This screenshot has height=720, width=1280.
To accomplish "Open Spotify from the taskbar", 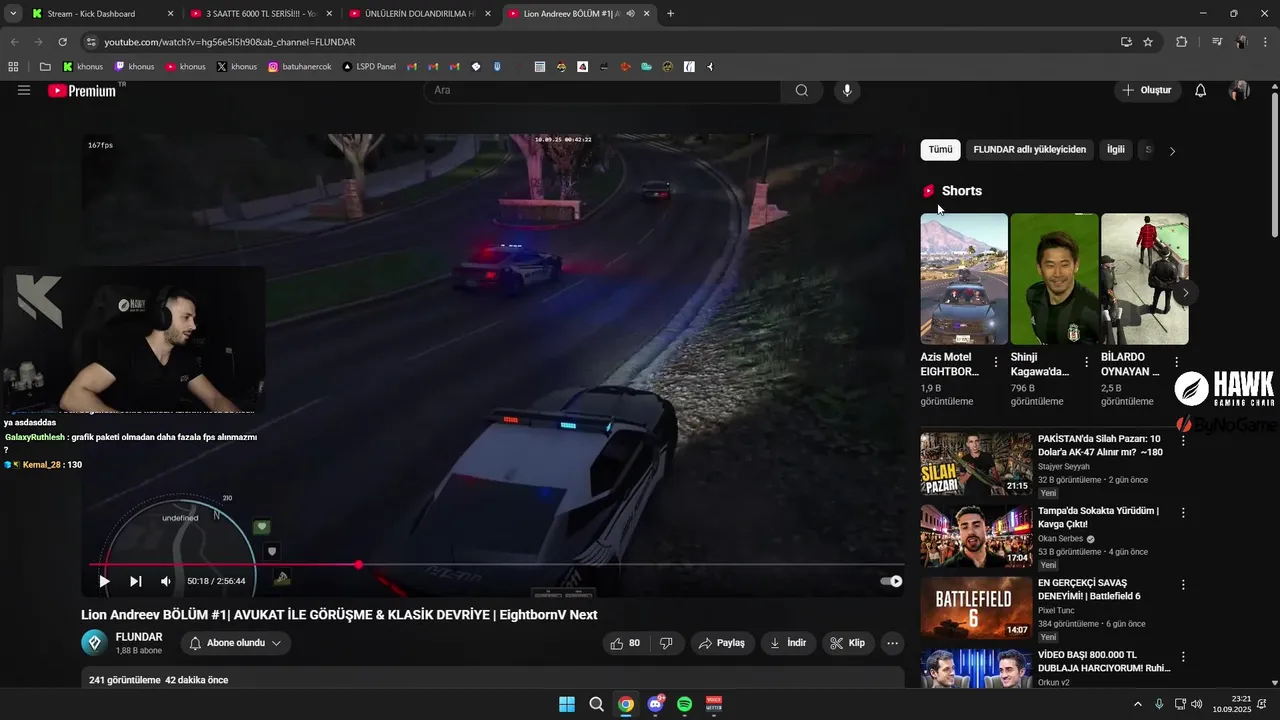I will point(685,704).
